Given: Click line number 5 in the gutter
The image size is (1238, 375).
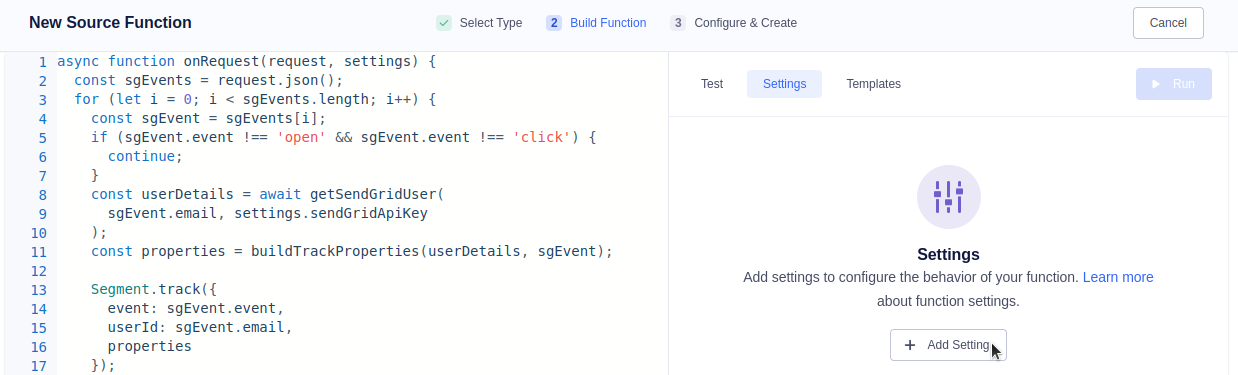Looking at the screenshot, I should pos(43,137).
